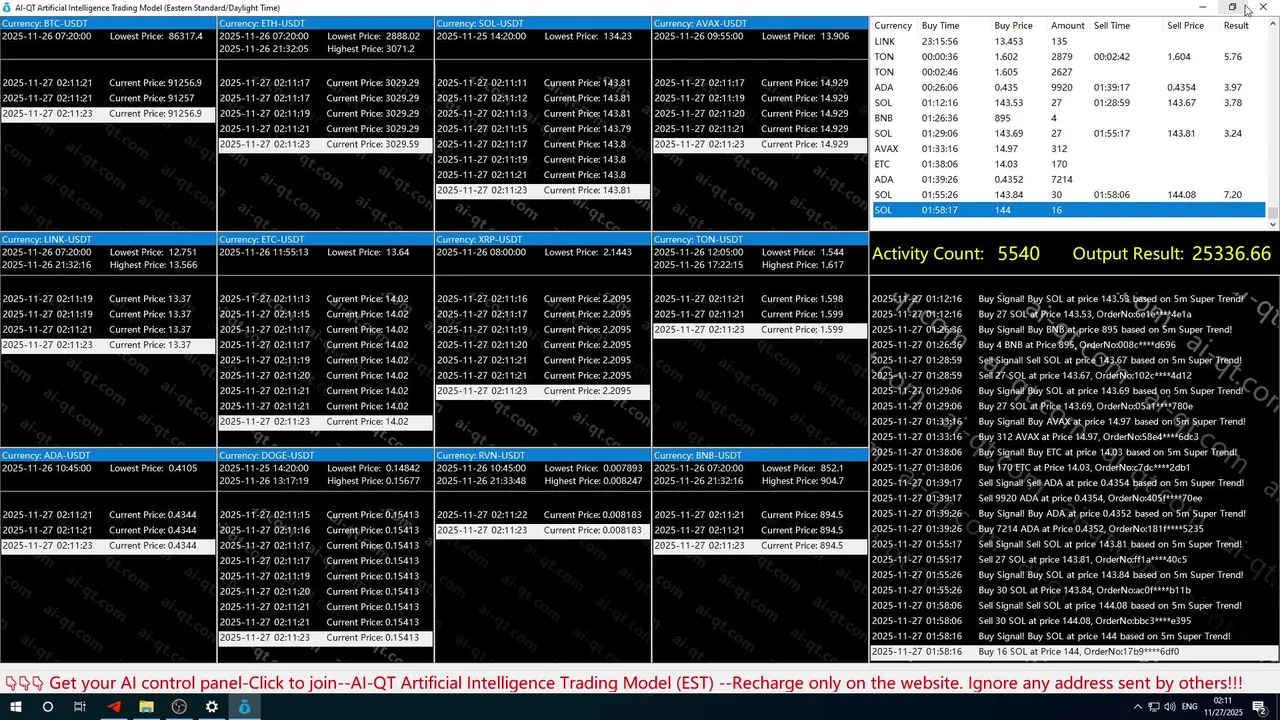
Task: Click the Amount column header
Action: pyautogui.click(x=1068, y=25)
